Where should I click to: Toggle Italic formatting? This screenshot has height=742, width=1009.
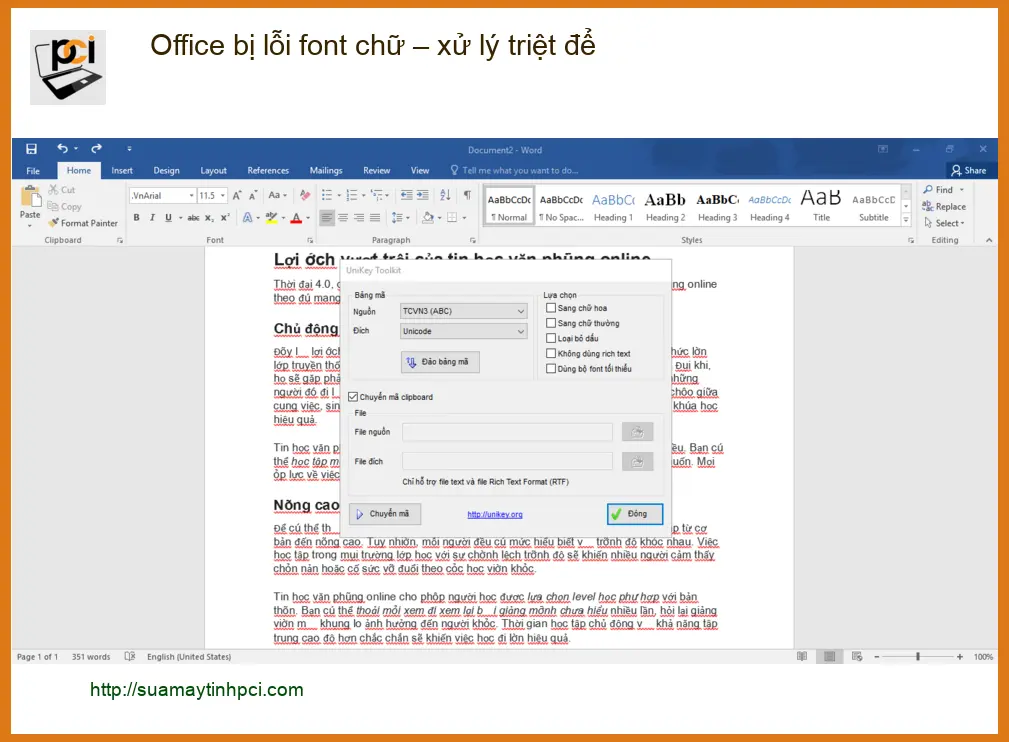(x=153, y=218)
